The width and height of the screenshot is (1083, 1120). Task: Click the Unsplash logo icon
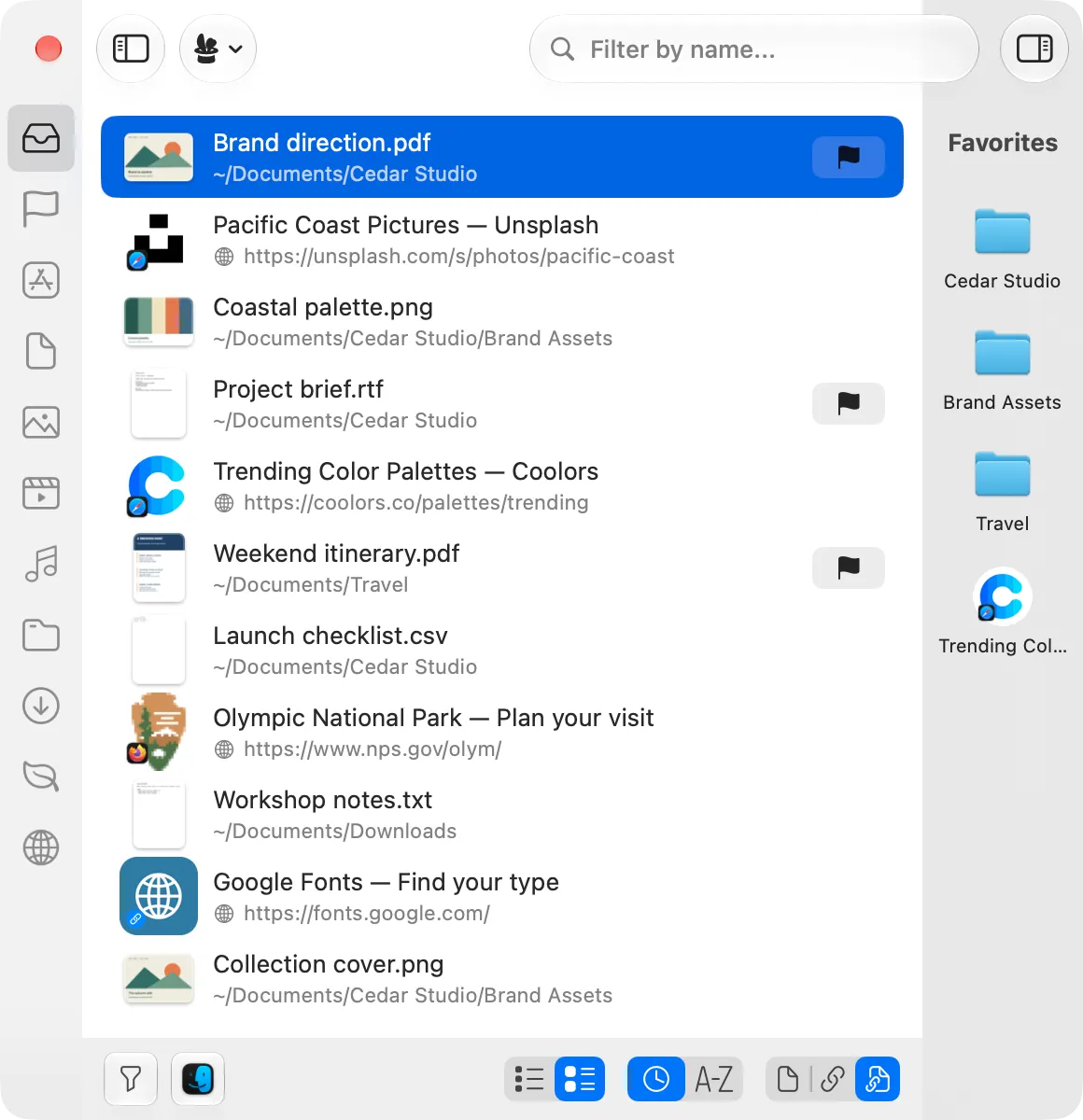(x=159, y=239)
